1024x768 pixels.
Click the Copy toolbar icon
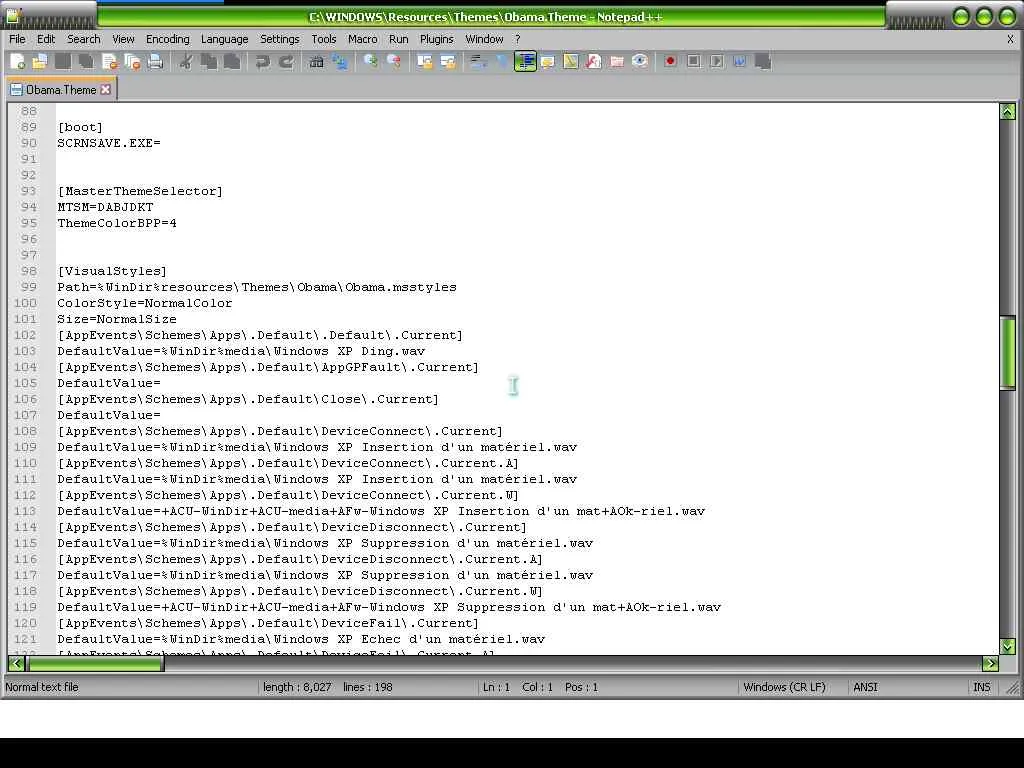(x=209, y=61)
